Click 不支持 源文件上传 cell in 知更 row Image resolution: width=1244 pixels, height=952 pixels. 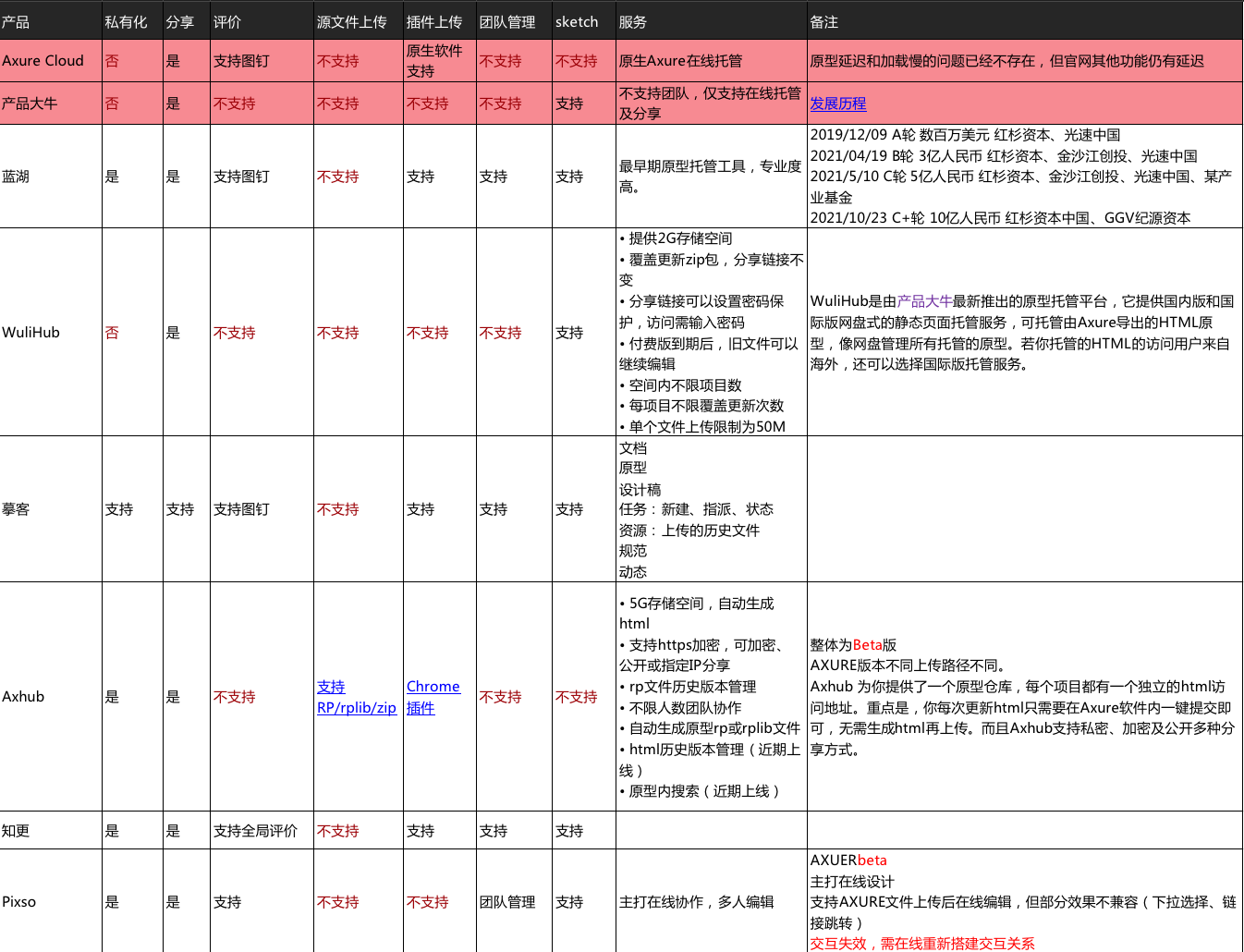(x=359, y=831)
